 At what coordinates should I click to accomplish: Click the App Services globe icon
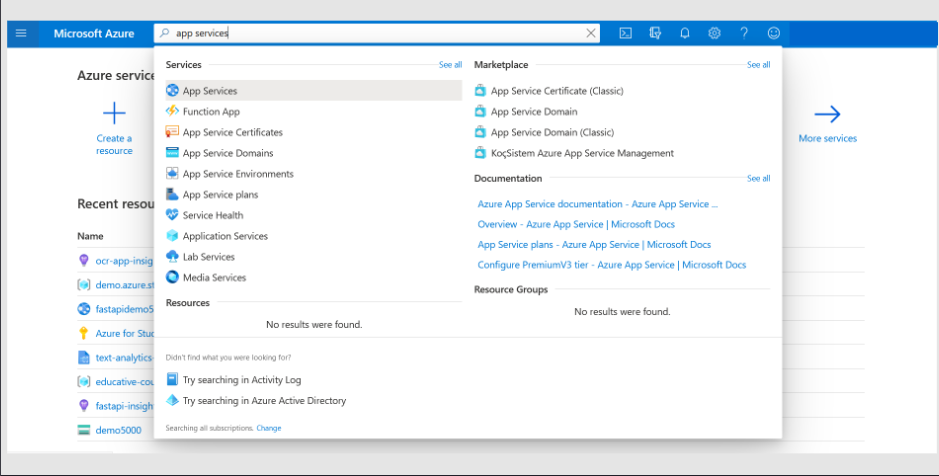point(172,90)
